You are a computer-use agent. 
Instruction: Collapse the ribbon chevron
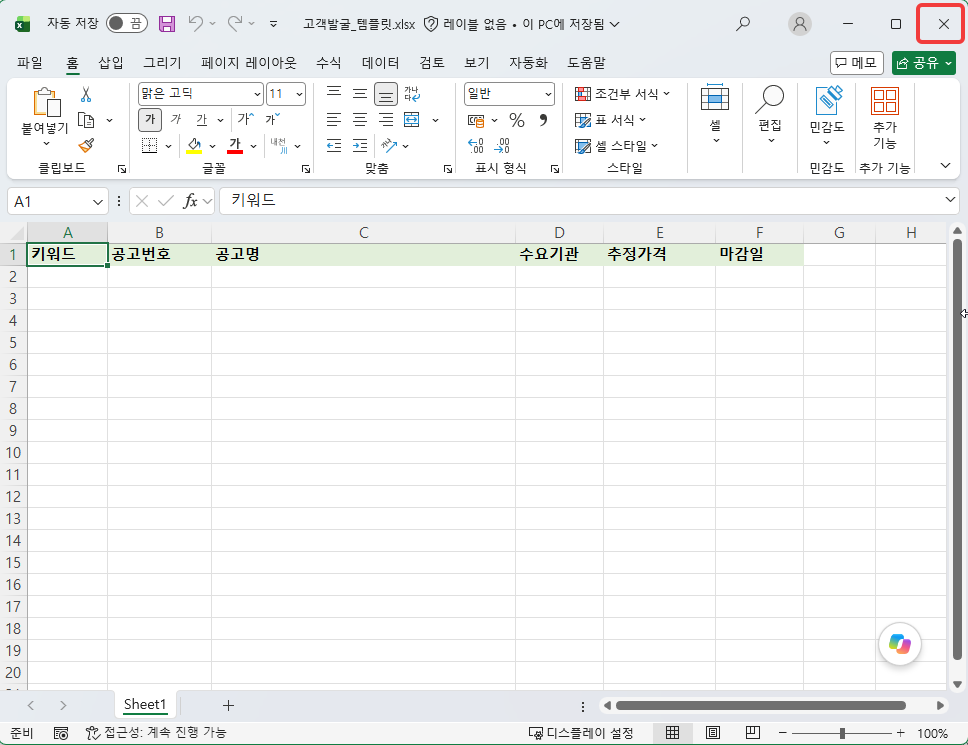point(945,165)
